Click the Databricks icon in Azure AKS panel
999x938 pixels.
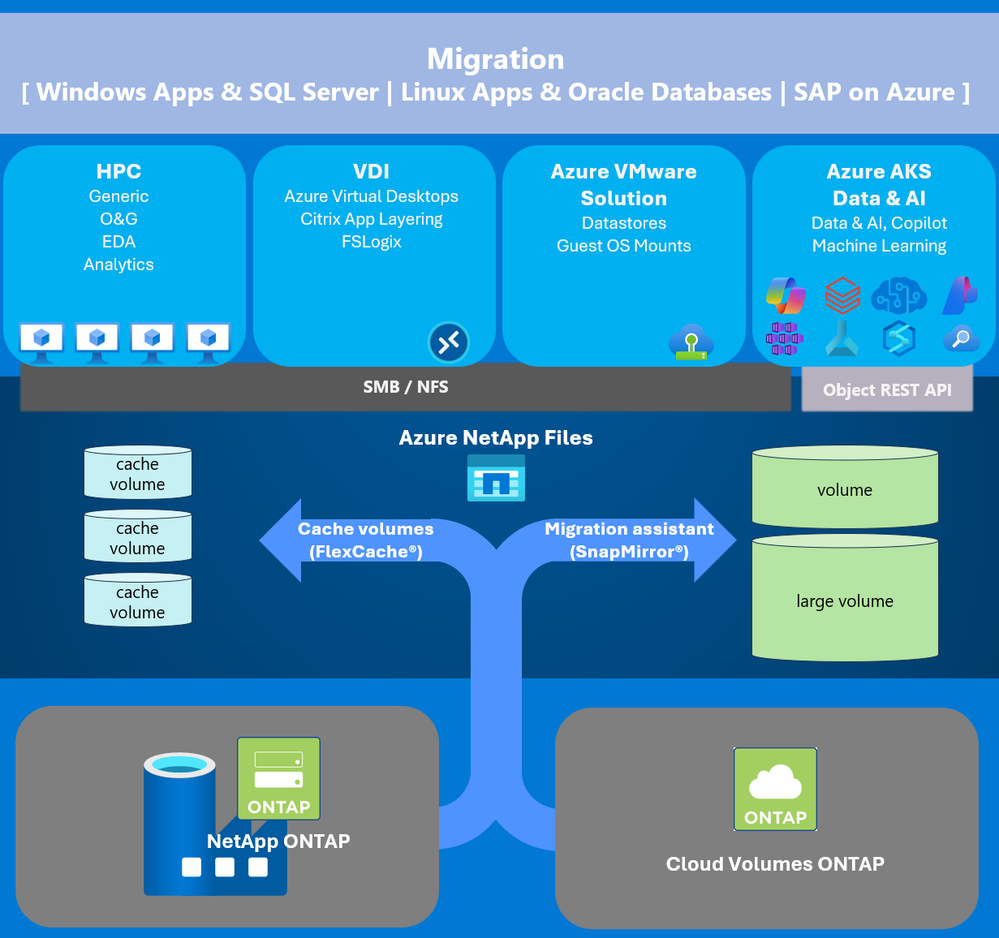pos(845,296)
